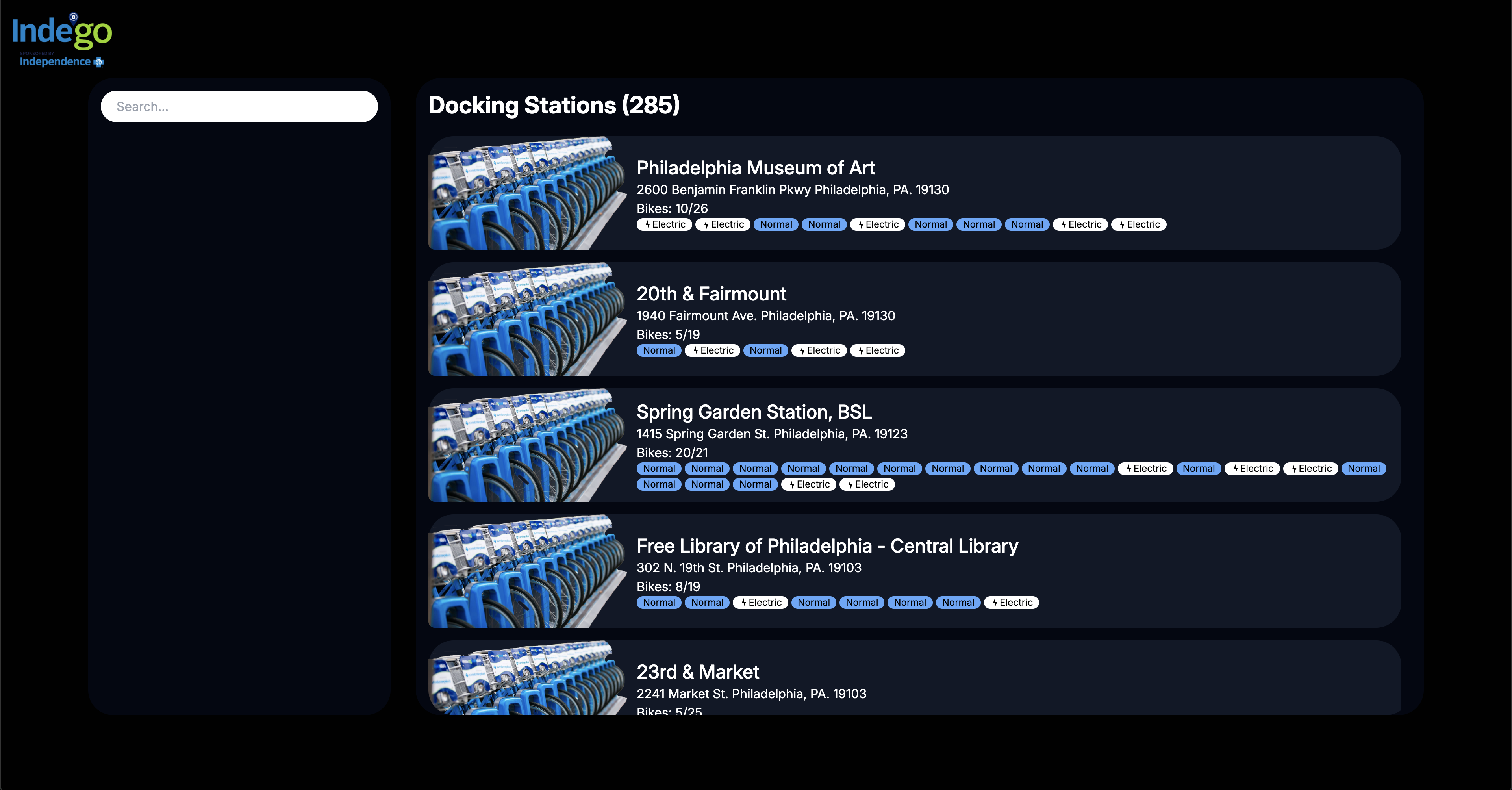Click the Indego logo
The image size is (1512, 790).
[x=62, y=40]
